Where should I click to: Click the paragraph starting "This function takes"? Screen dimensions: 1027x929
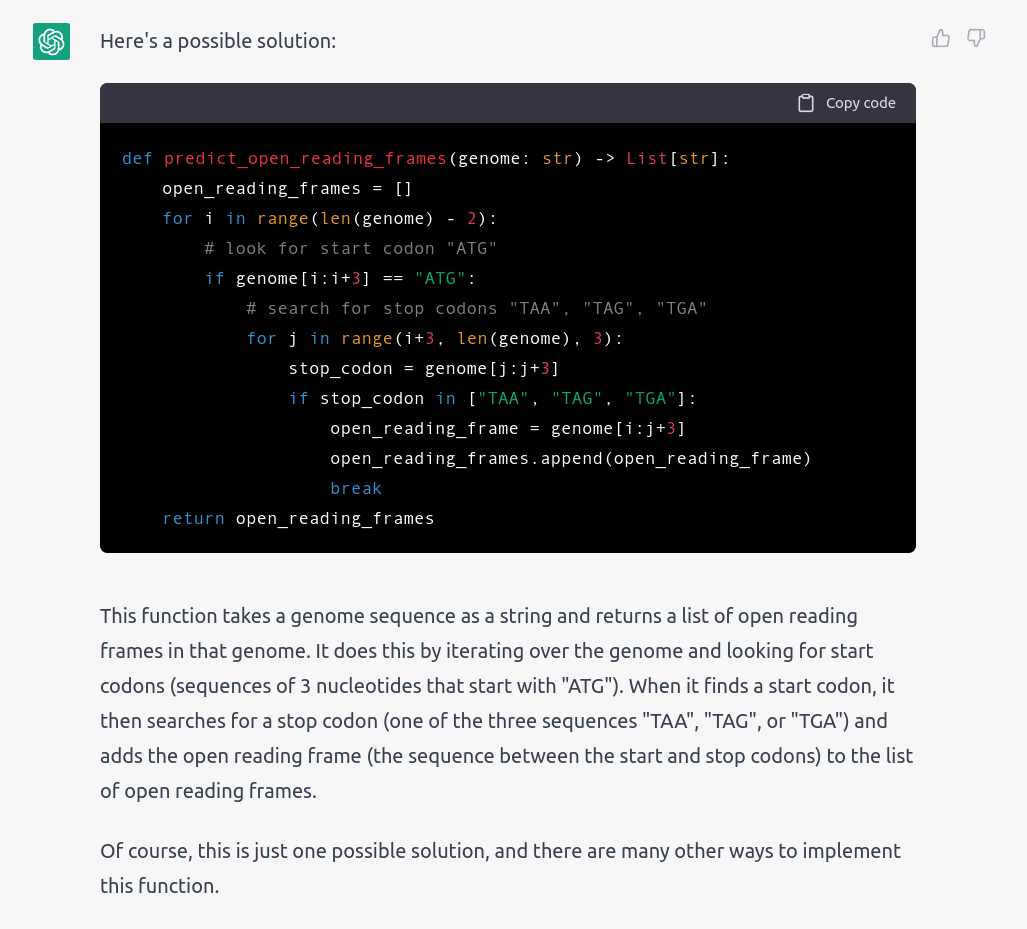[x=506, y=703]
